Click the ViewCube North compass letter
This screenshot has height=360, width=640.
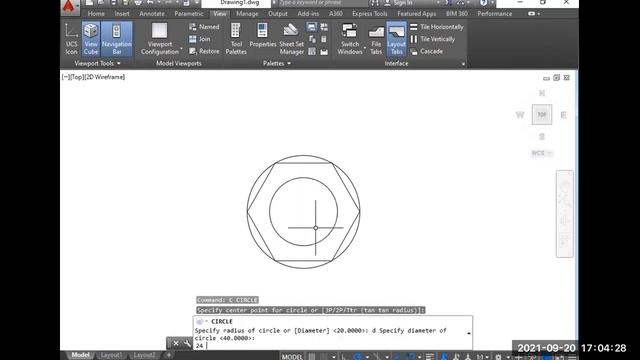pos(542,93)
